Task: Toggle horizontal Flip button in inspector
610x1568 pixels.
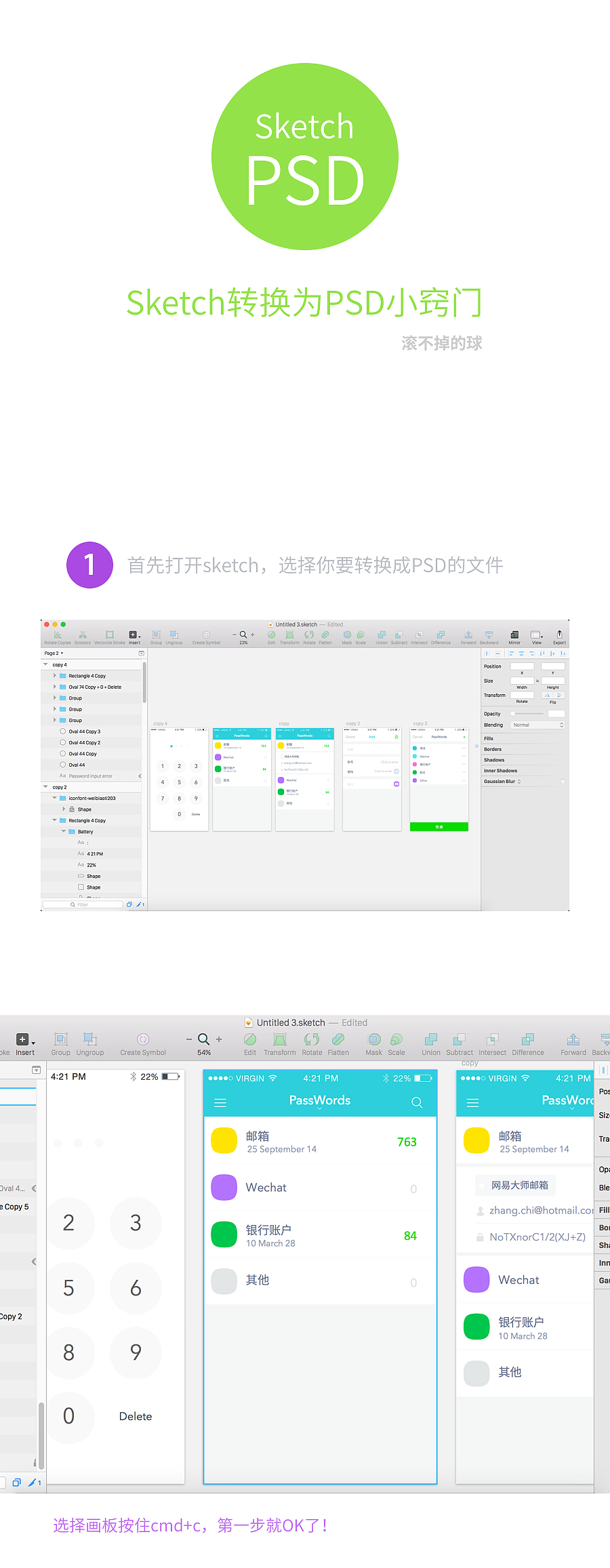Action: pyautogui.click(x=547, y=695)
